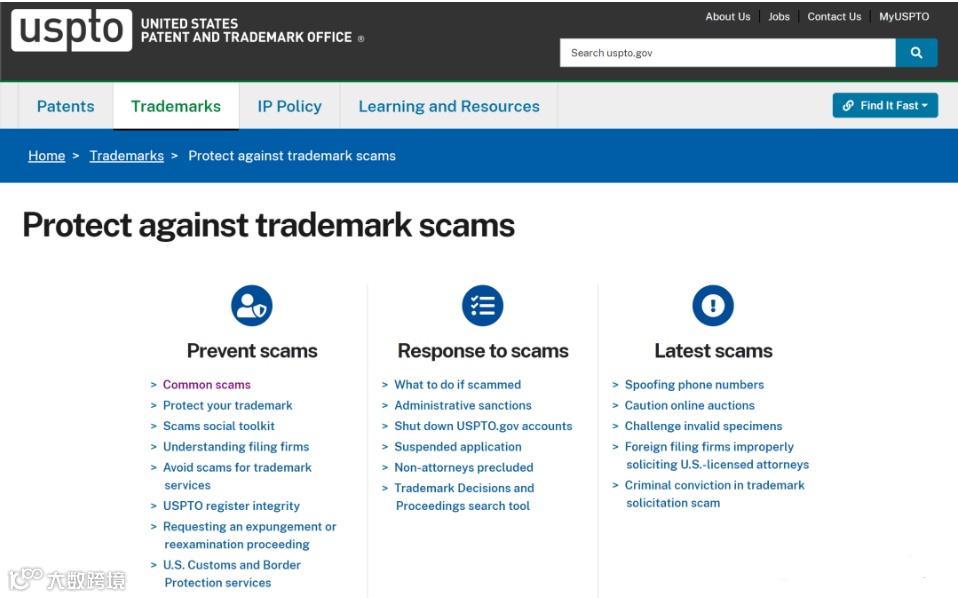Go to About Us page
The width and height of the screenshot is (958, 598).
click(x=728, y=16)
